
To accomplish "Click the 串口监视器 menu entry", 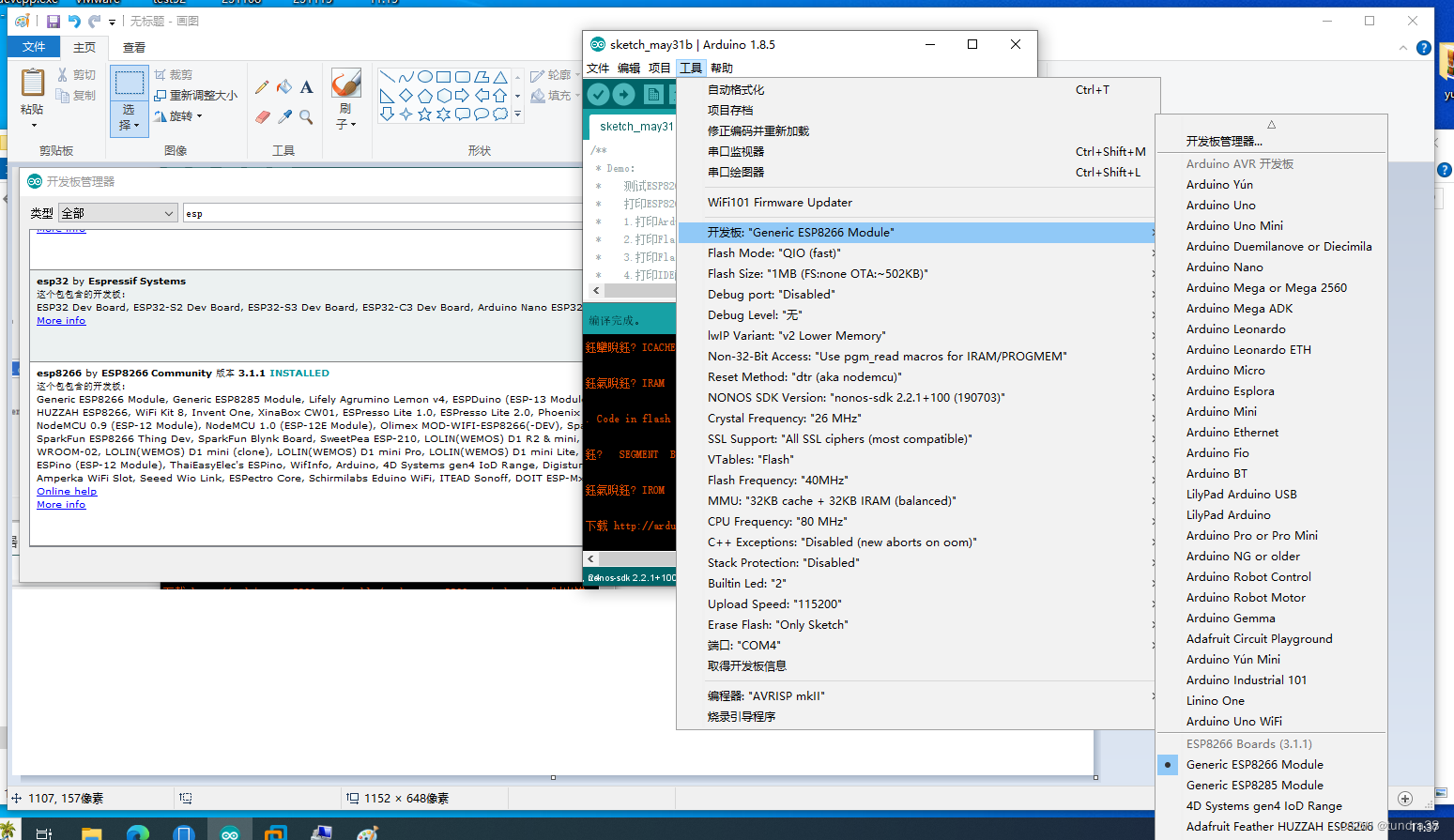I will pos(916,151).
